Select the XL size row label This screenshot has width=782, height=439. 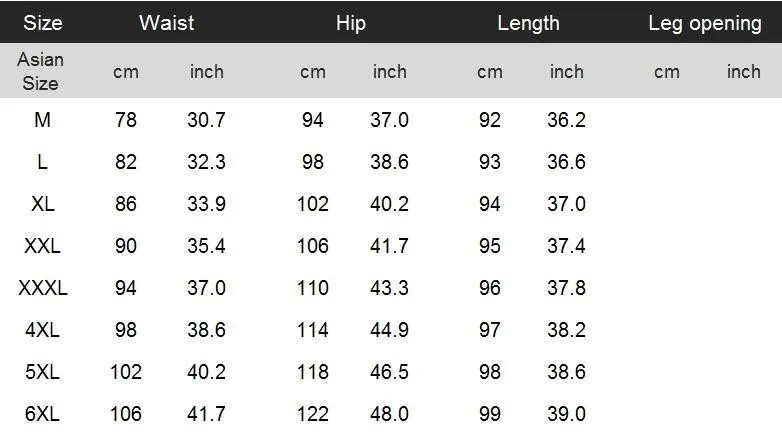(42, 204)
